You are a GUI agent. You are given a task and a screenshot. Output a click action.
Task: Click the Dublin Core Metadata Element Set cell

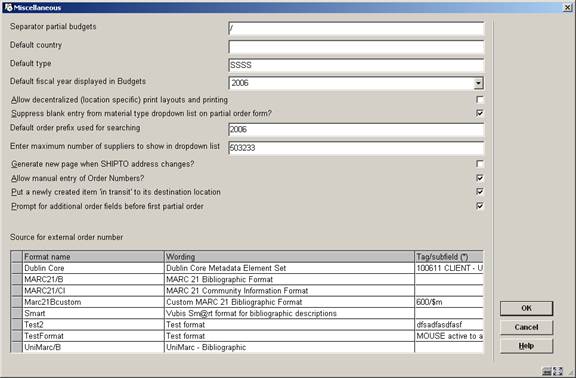(289, 268)
